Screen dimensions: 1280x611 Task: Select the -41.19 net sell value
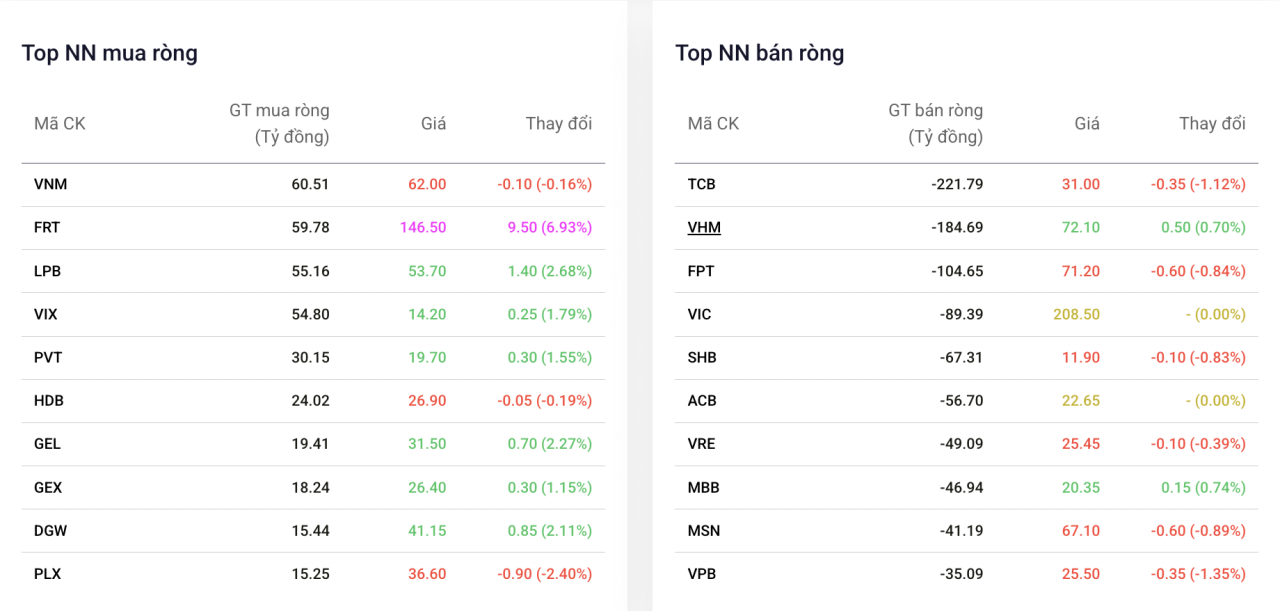point(961,530)
